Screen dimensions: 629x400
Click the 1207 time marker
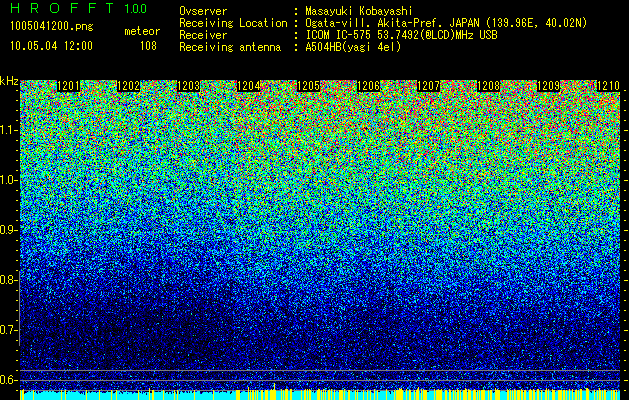[428, 86]
